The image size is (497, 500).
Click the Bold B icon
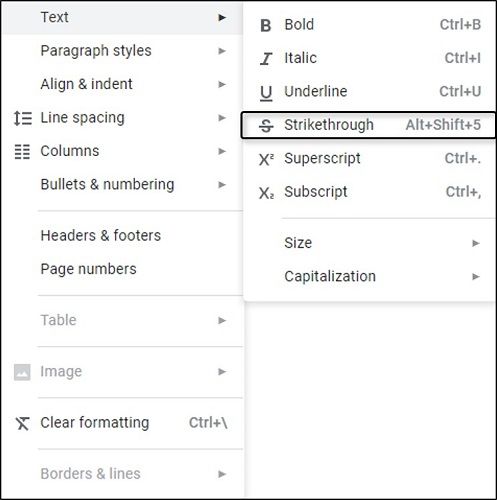[266, 25]
